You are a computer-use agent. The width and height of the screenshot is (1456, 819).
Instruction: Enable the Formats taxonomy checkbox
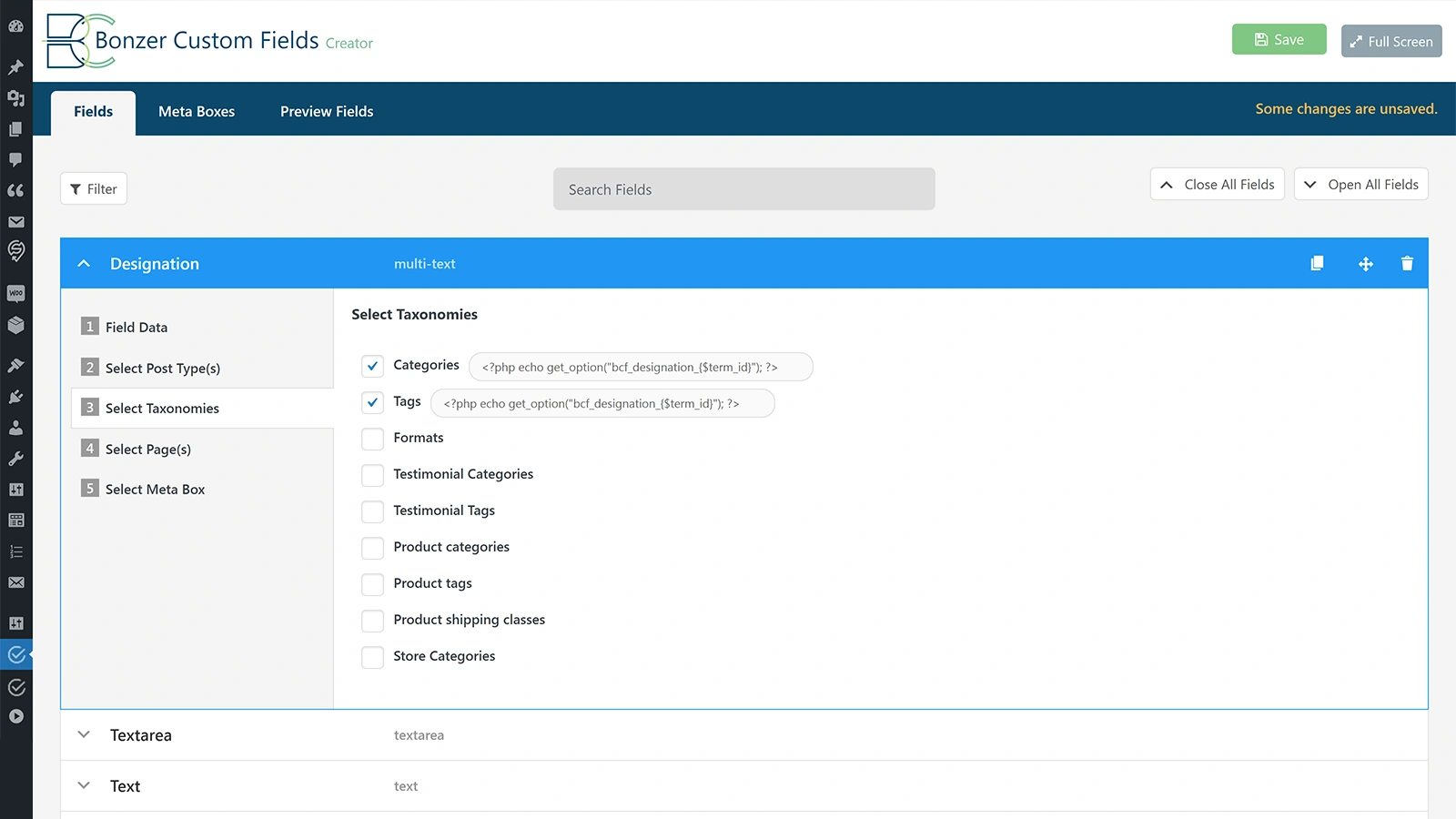click(x=372, y=439)
